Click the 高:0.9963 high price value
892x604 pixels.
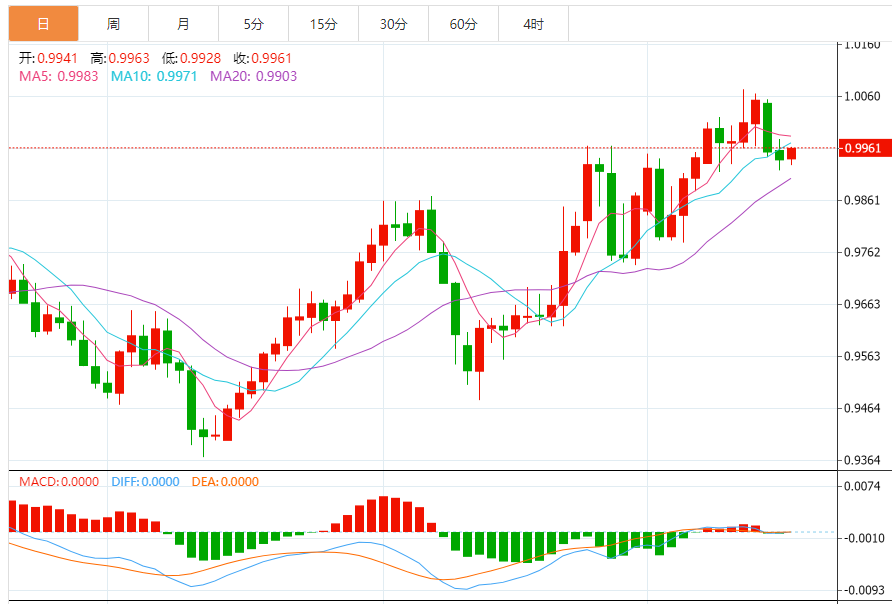(x=120, y=58)
